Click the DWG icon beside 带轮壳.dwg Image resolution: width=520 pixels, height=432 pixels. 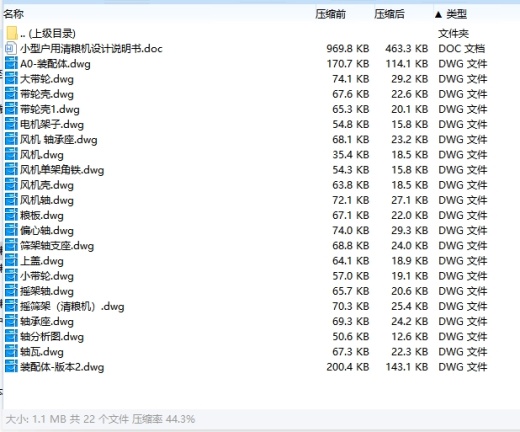pos(11,94)
